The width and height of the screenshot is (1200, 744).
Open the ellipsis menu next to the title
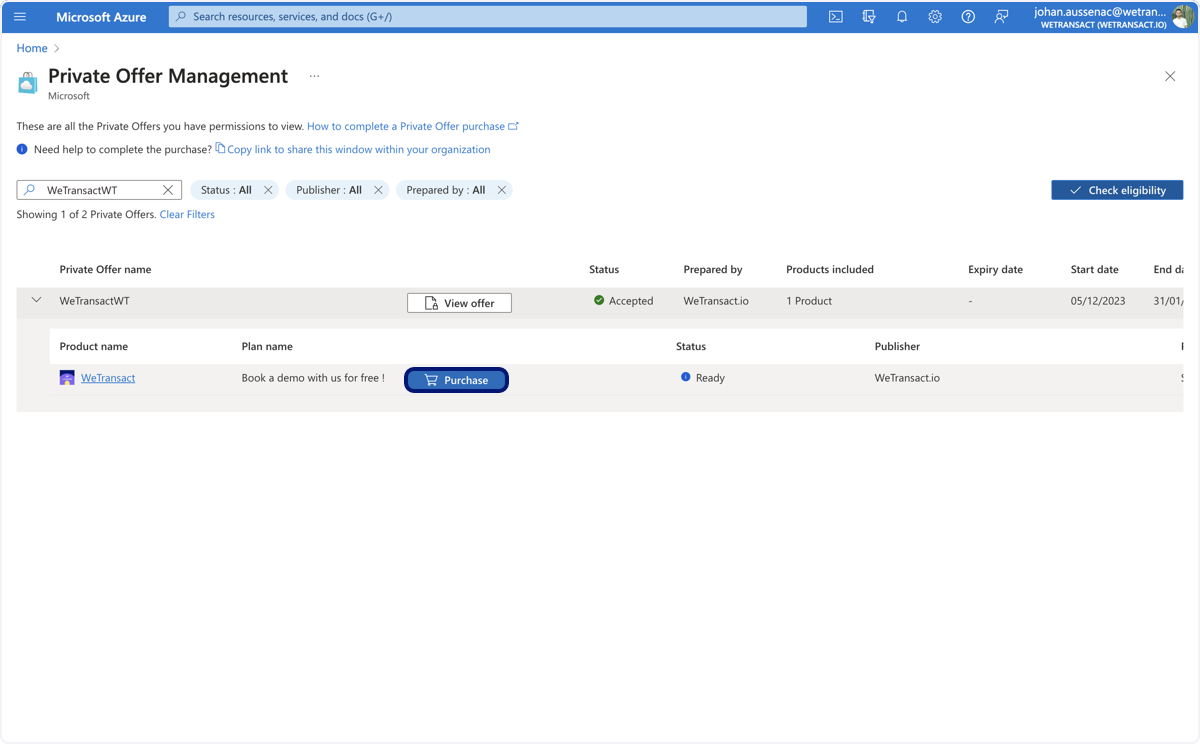(314, 76)
